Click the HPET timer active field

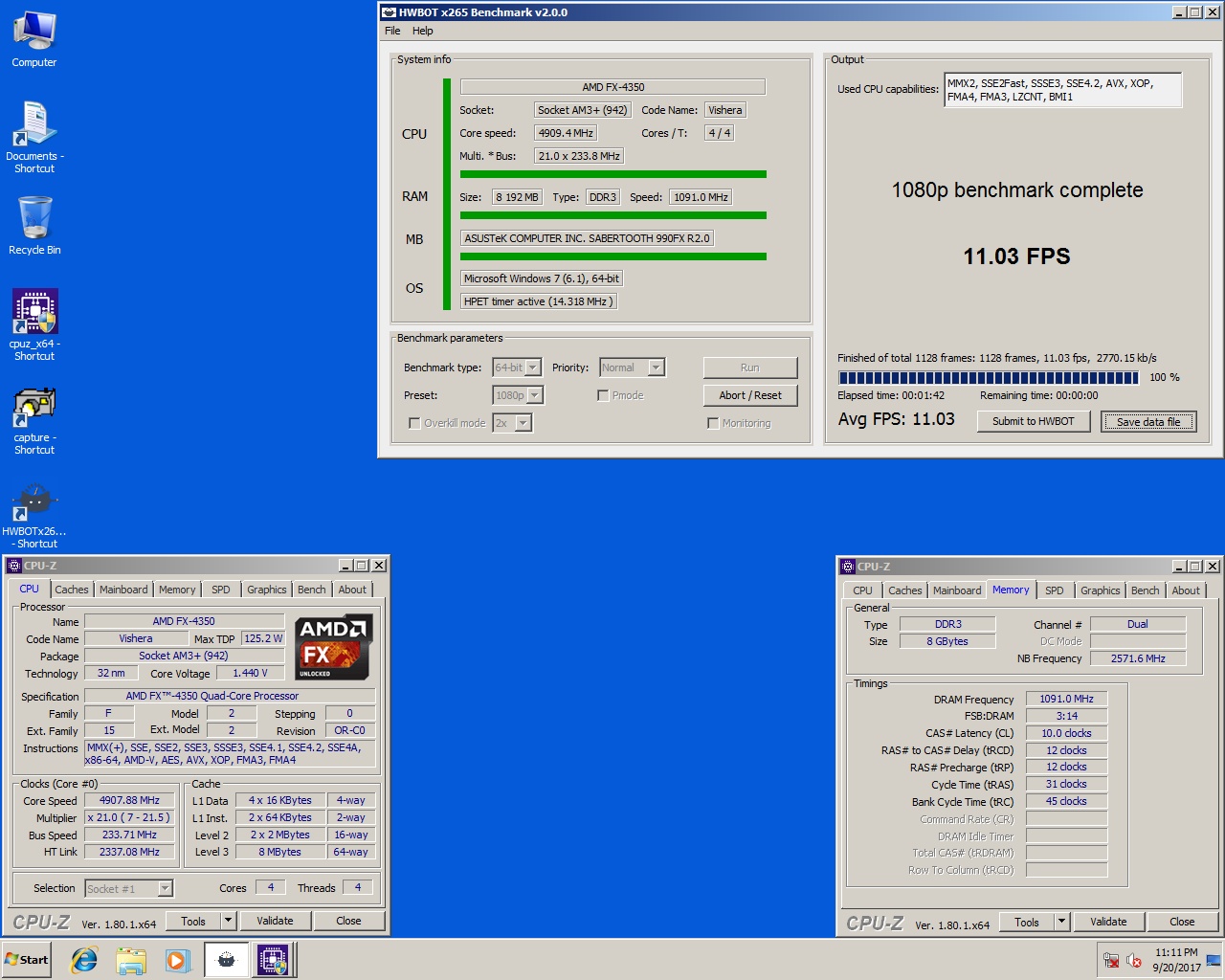point(538,301)
